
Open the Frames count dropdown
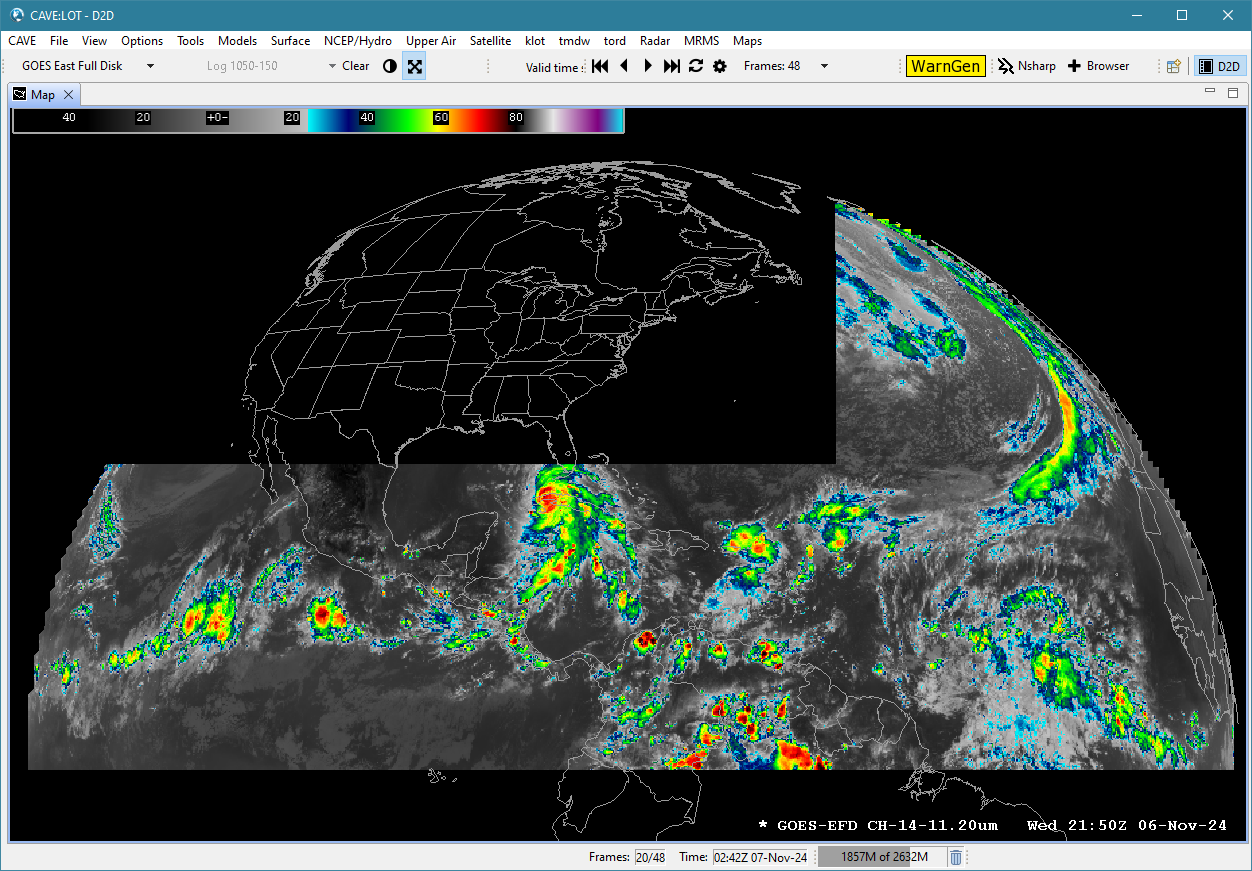(824, 66)
